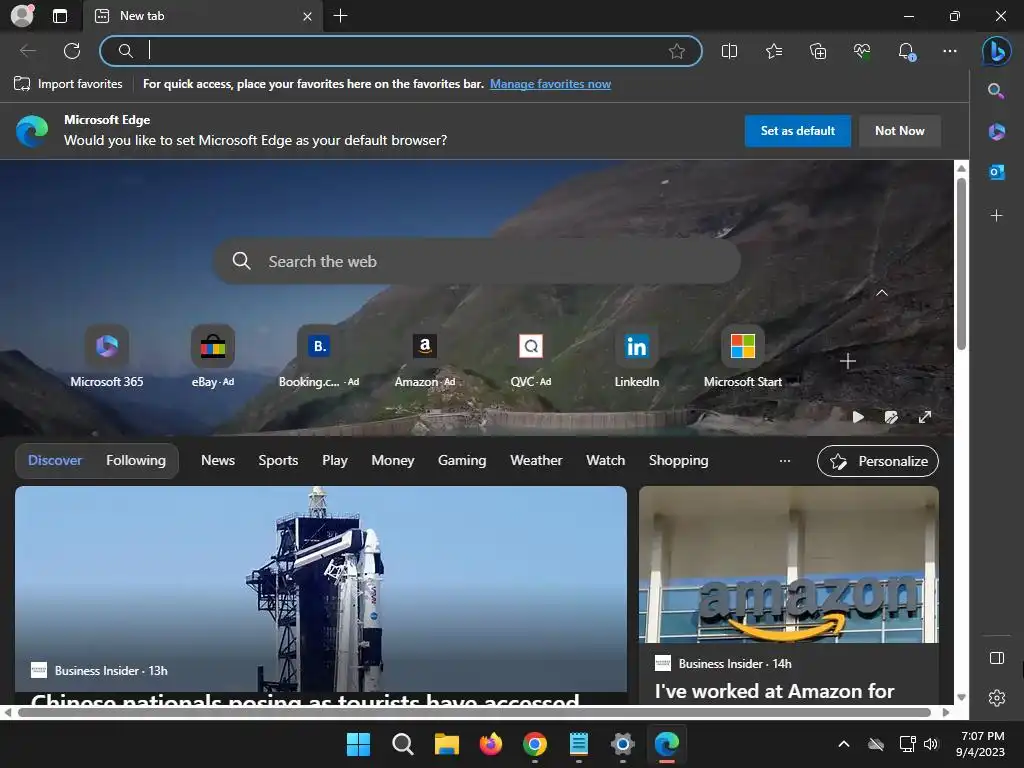Open the tab actions menu icon
This screenshot has width=1024, height=768.
(x=60, y=16)
